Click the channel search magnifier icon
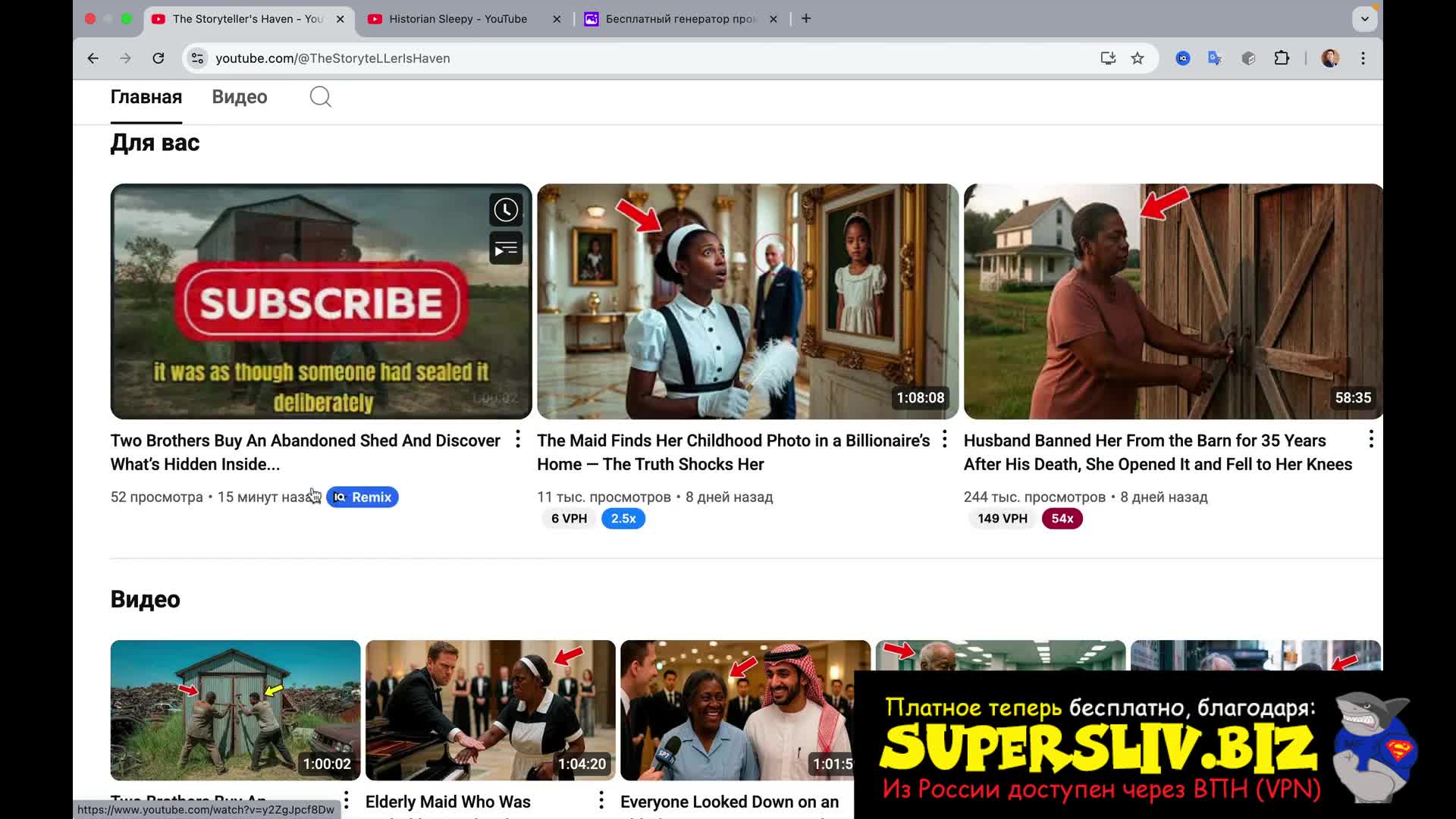 320,97
